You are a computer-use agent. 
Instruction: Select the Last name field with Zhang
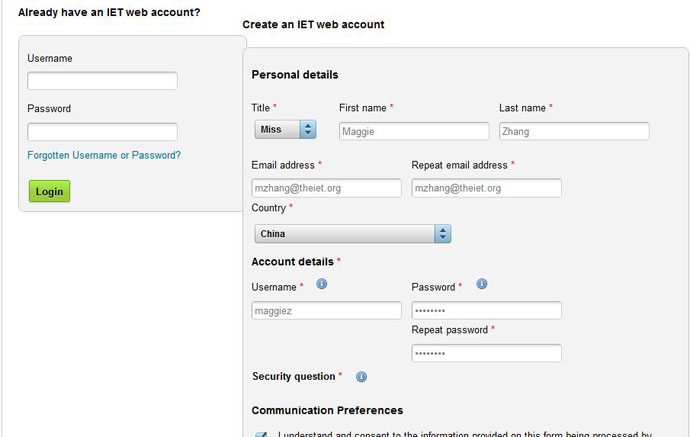click(574, 131)
